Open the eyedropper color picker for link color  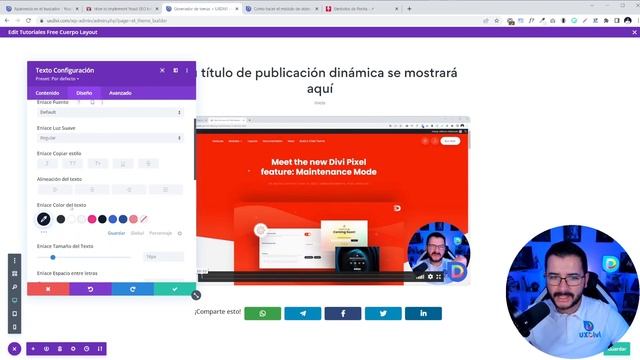(44, 219)
